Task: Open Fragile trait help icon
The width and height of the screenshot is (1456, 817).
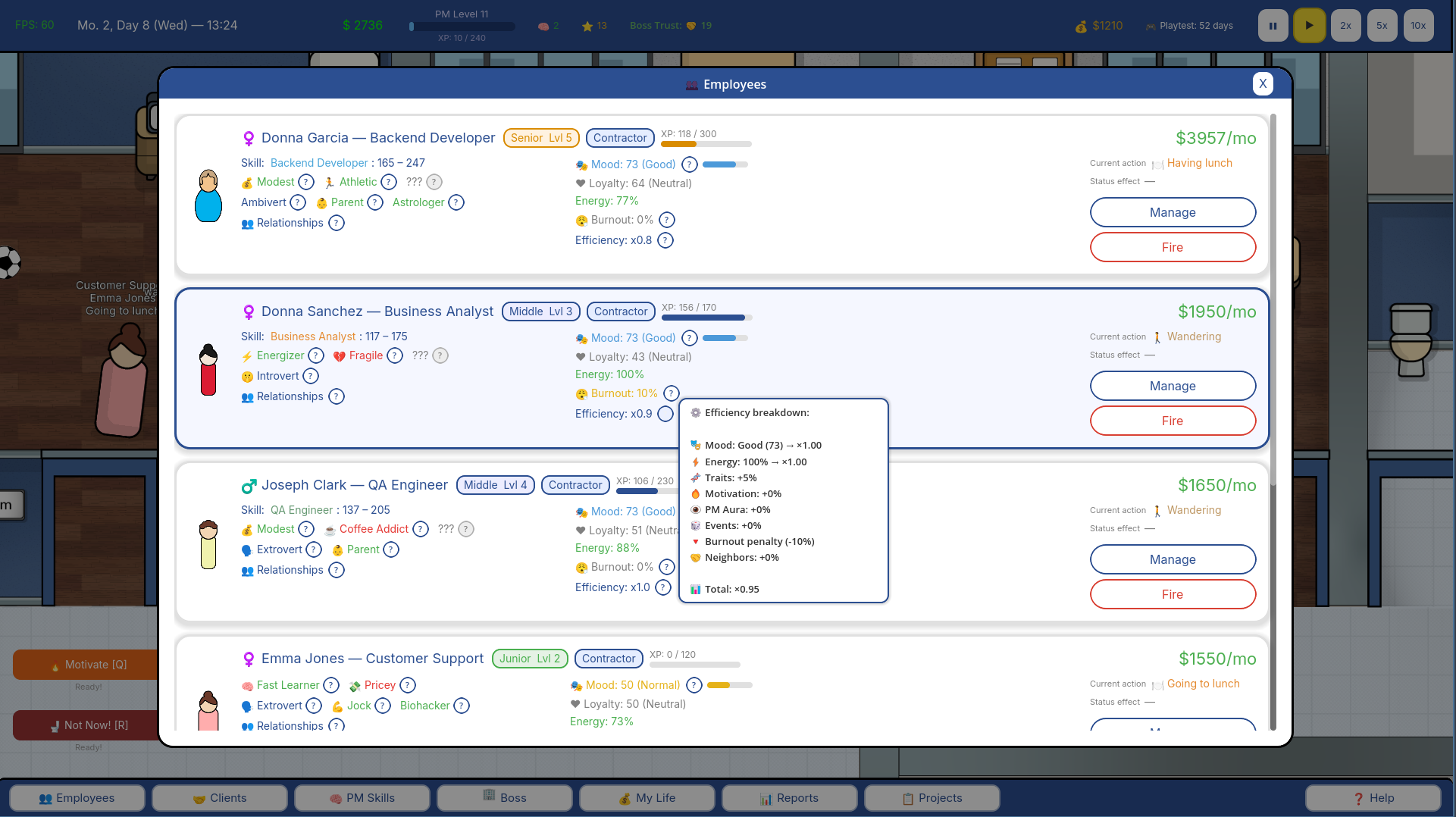Action: click(x=395, y=355)
